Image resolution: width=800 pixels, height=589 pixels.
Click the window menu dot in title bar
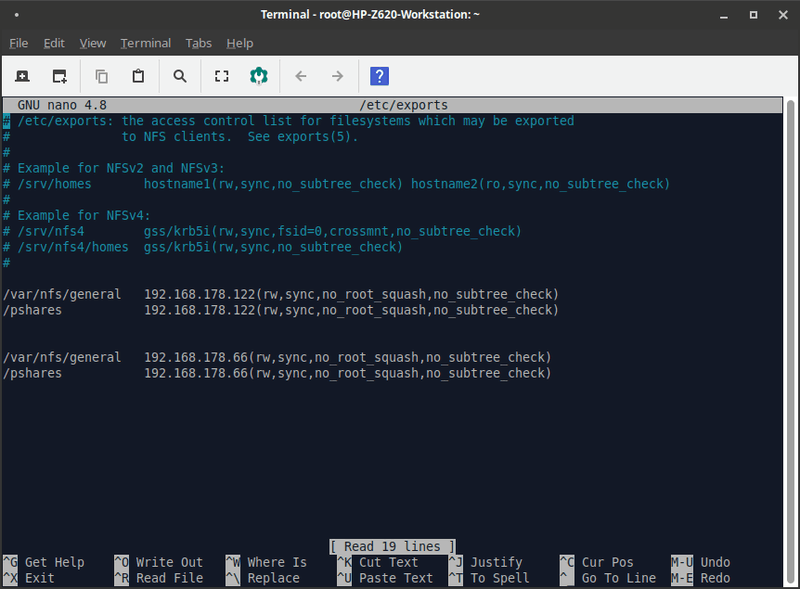17,15
